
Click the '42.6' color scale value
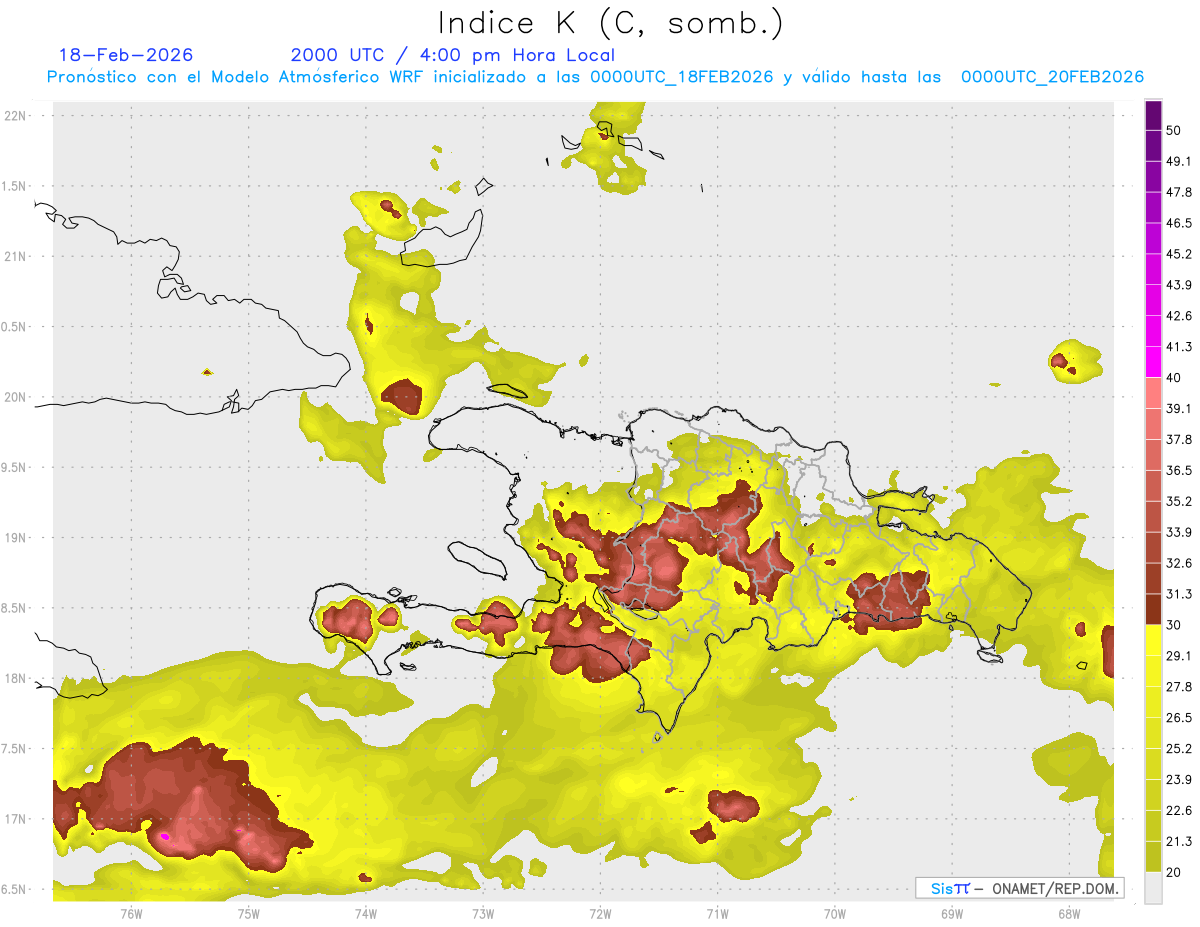tap(1179, 316)
